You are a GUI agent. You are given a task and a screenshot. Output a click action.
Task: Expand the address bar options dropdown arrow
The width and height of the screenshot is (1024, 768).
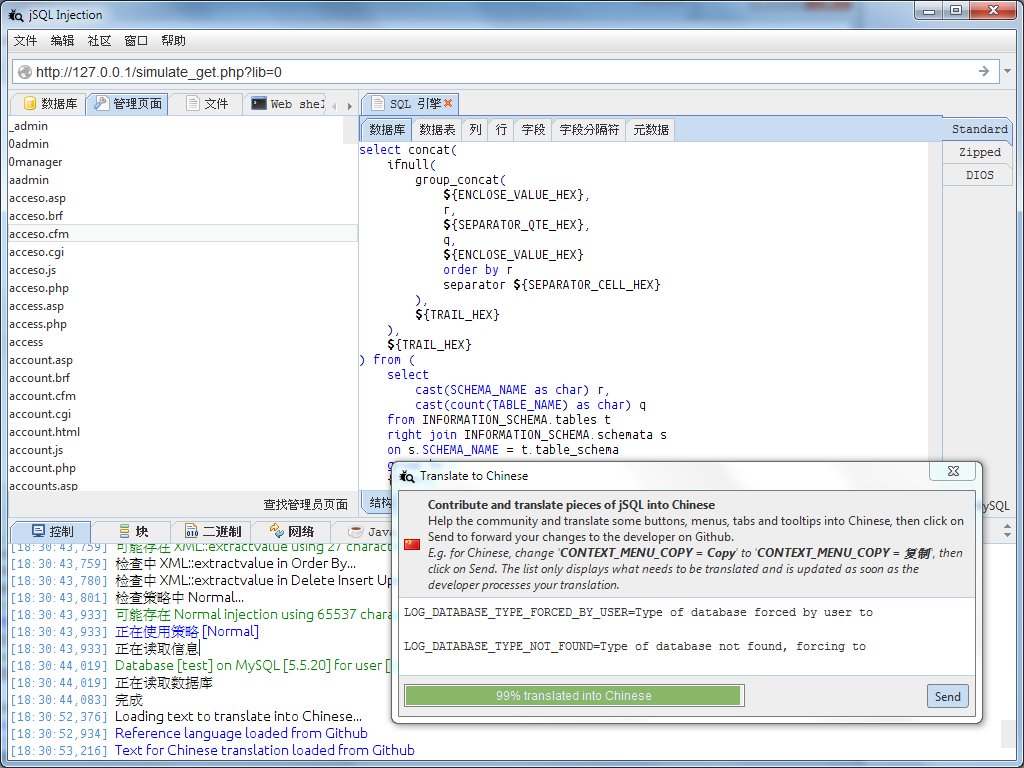tap(1008, 71)
